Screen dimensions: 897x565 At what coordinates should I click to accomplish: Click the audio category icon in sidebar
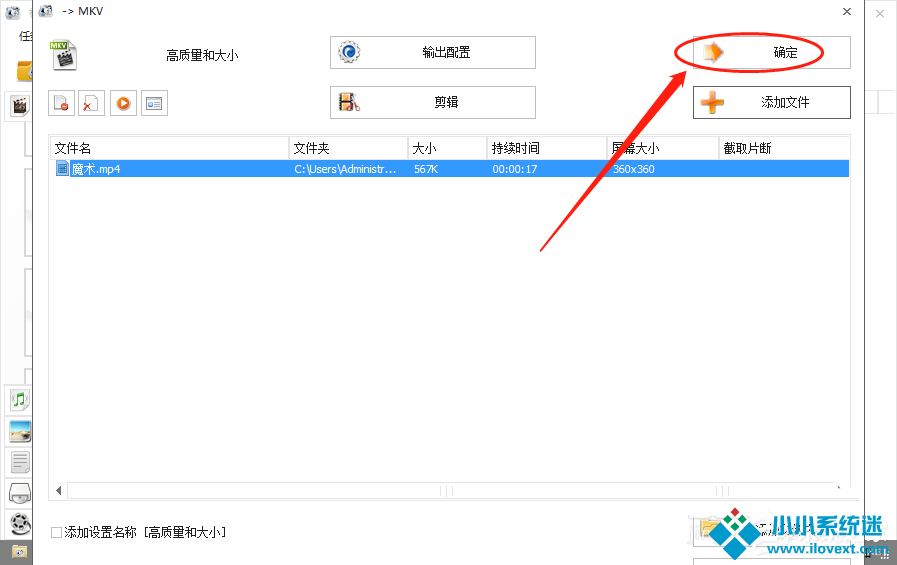[x=19, y=400]
